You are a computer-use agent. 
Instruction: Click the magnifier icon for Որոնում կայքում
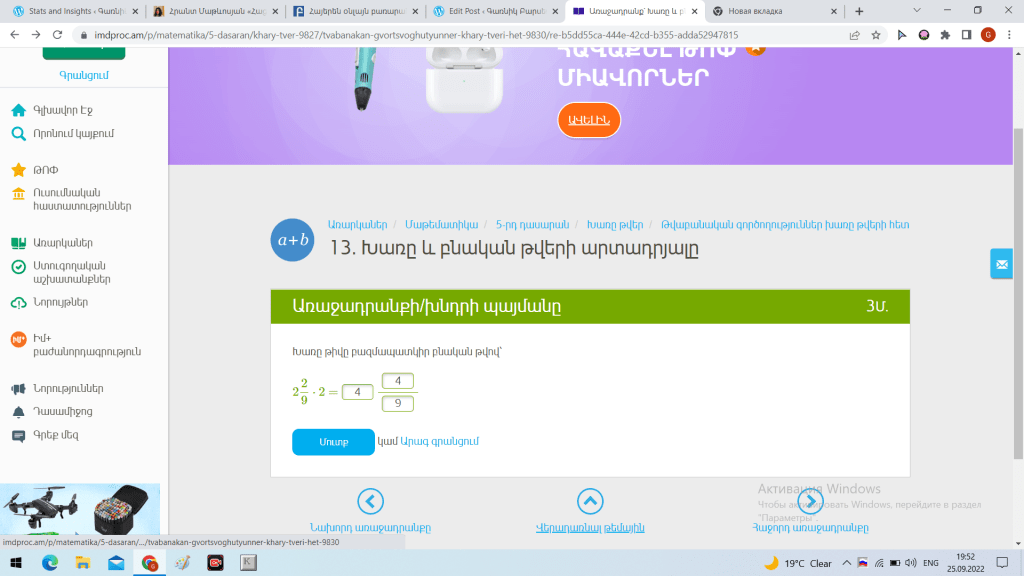pos(18,134)
